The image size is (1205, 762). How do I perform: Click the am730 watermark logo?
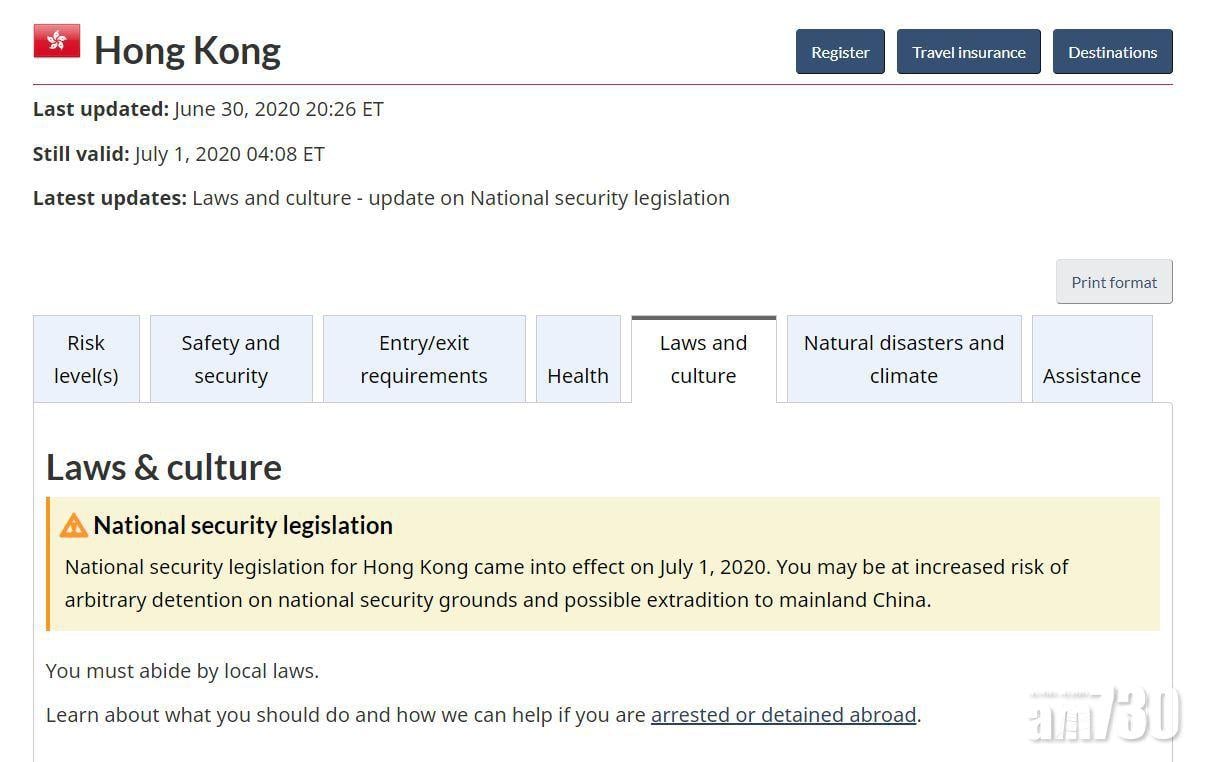(x=1105, y=714)
